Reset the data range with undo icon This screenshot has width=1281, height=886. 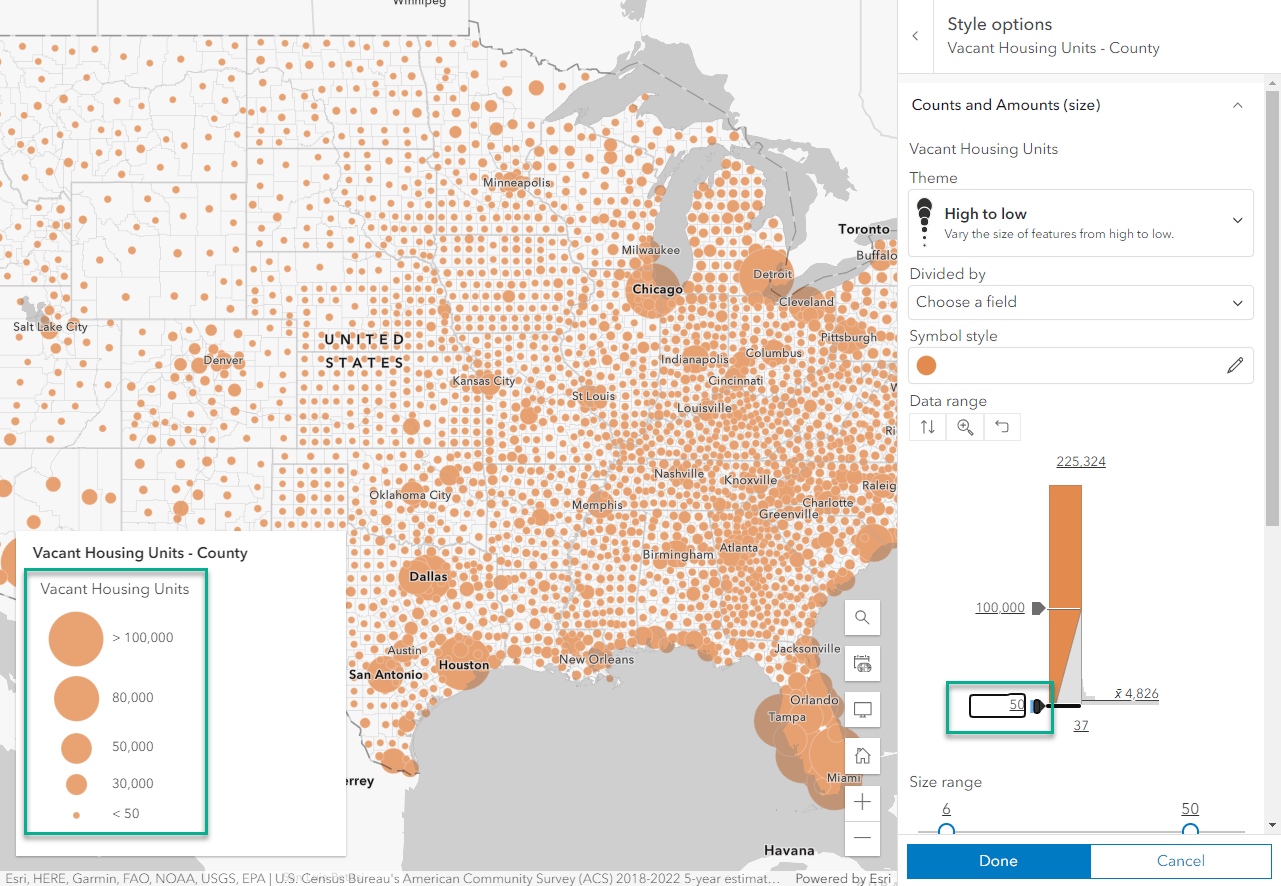tap(1002, 427)
